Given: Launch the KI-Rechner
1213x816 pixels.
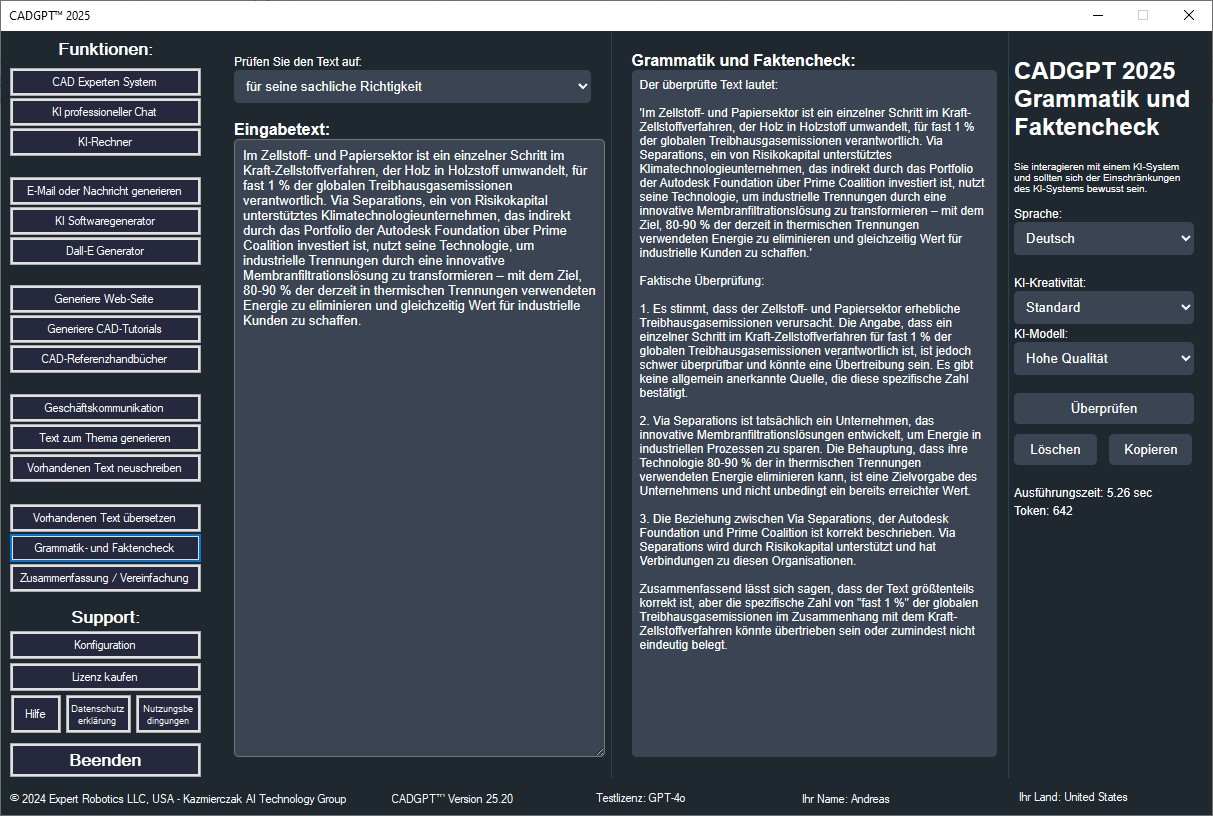Looking at the screenshot, I should tap(105, 142).
